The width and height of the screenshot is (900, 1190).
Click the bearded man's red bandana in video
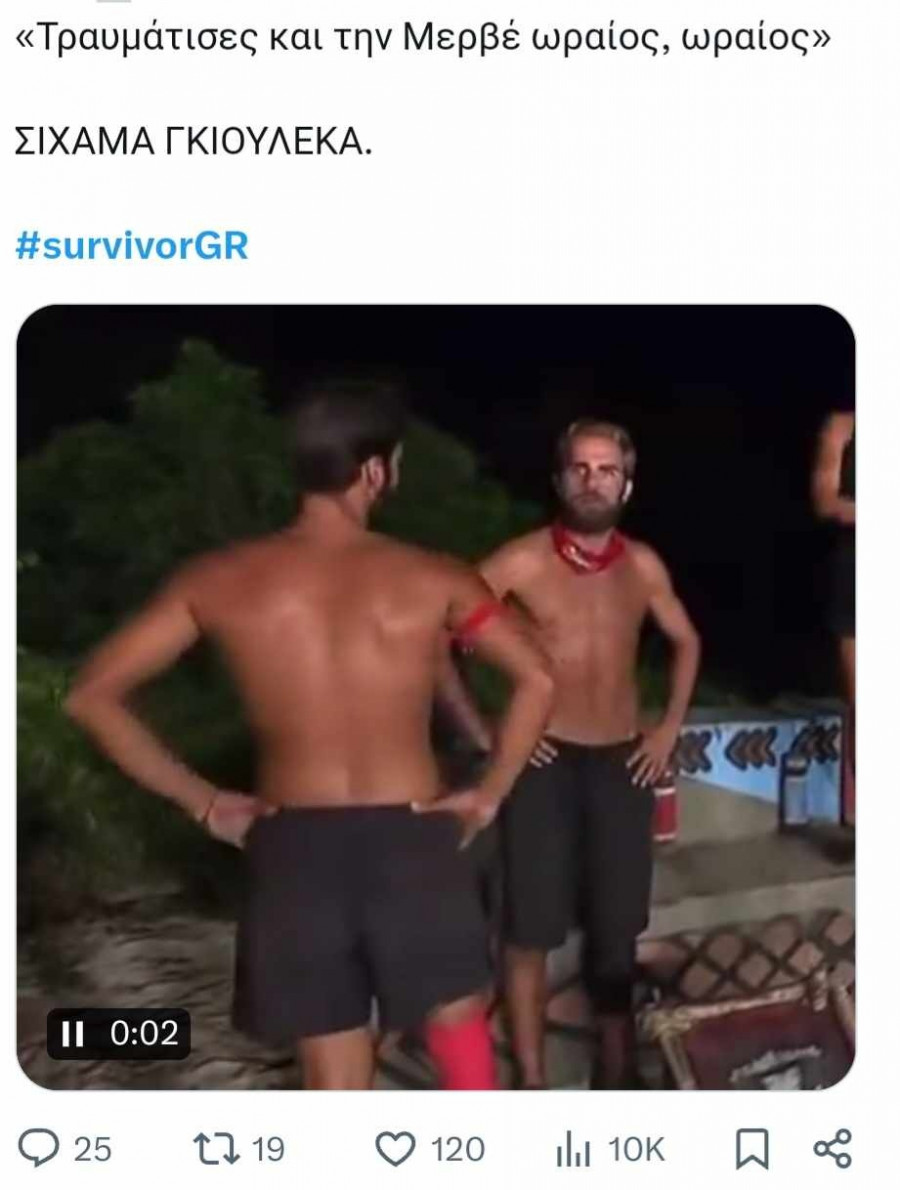[588, 549]
